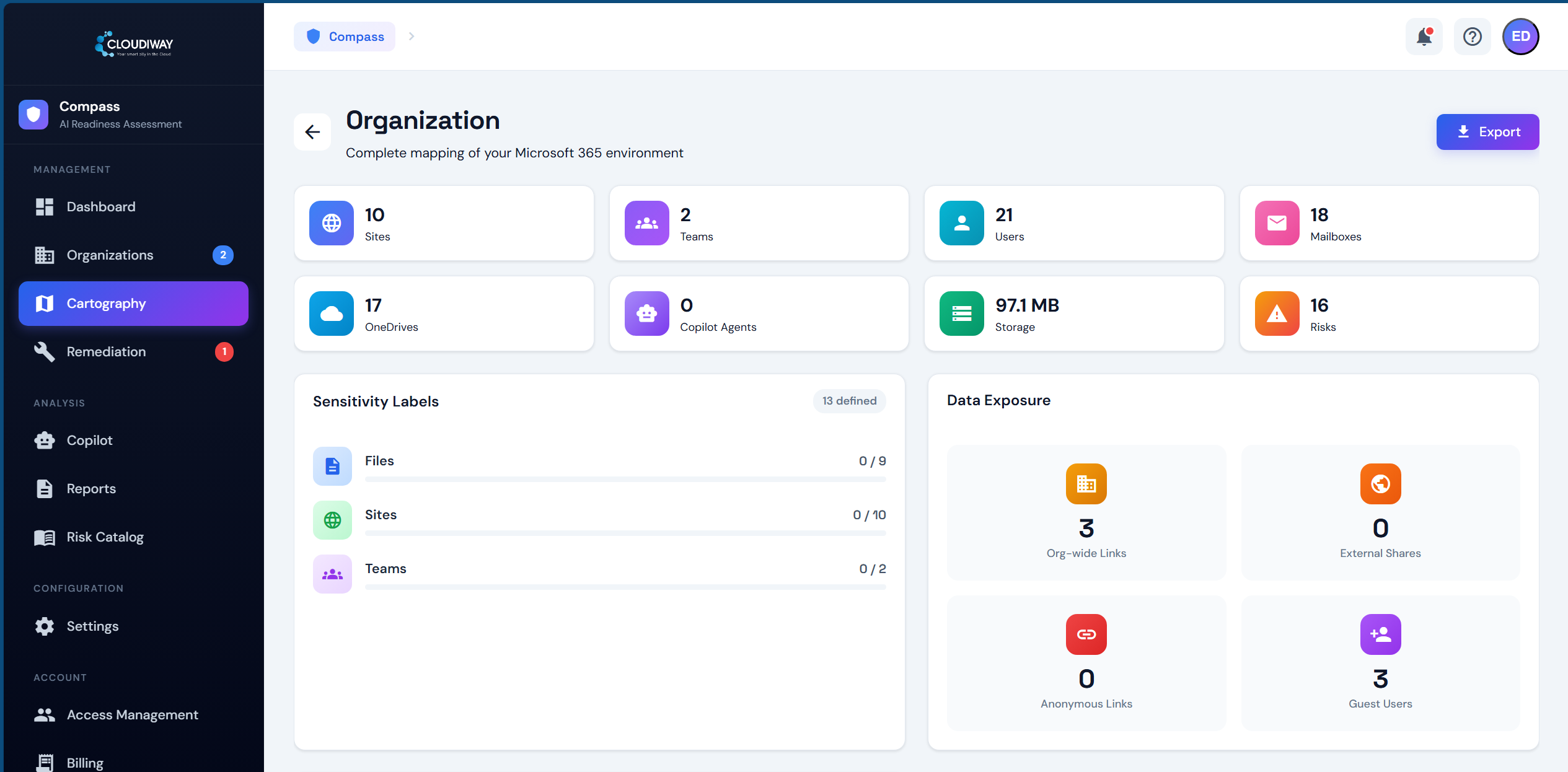Click the '21' Users count
The width and height of the screenshot is (1568, 772).
point(1004,215)
